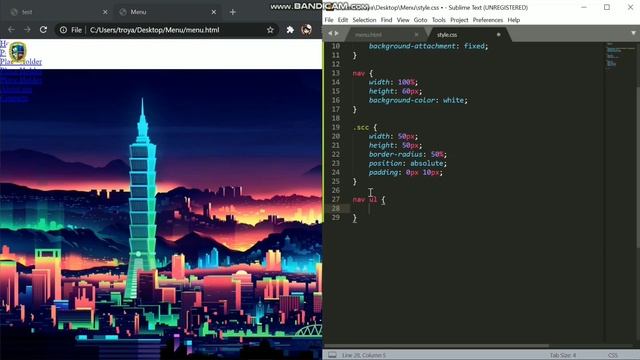The width and height of the screenshot is (640, 360).
Task: Open Sublime Text Edit menu
Action: click(343, 20)
